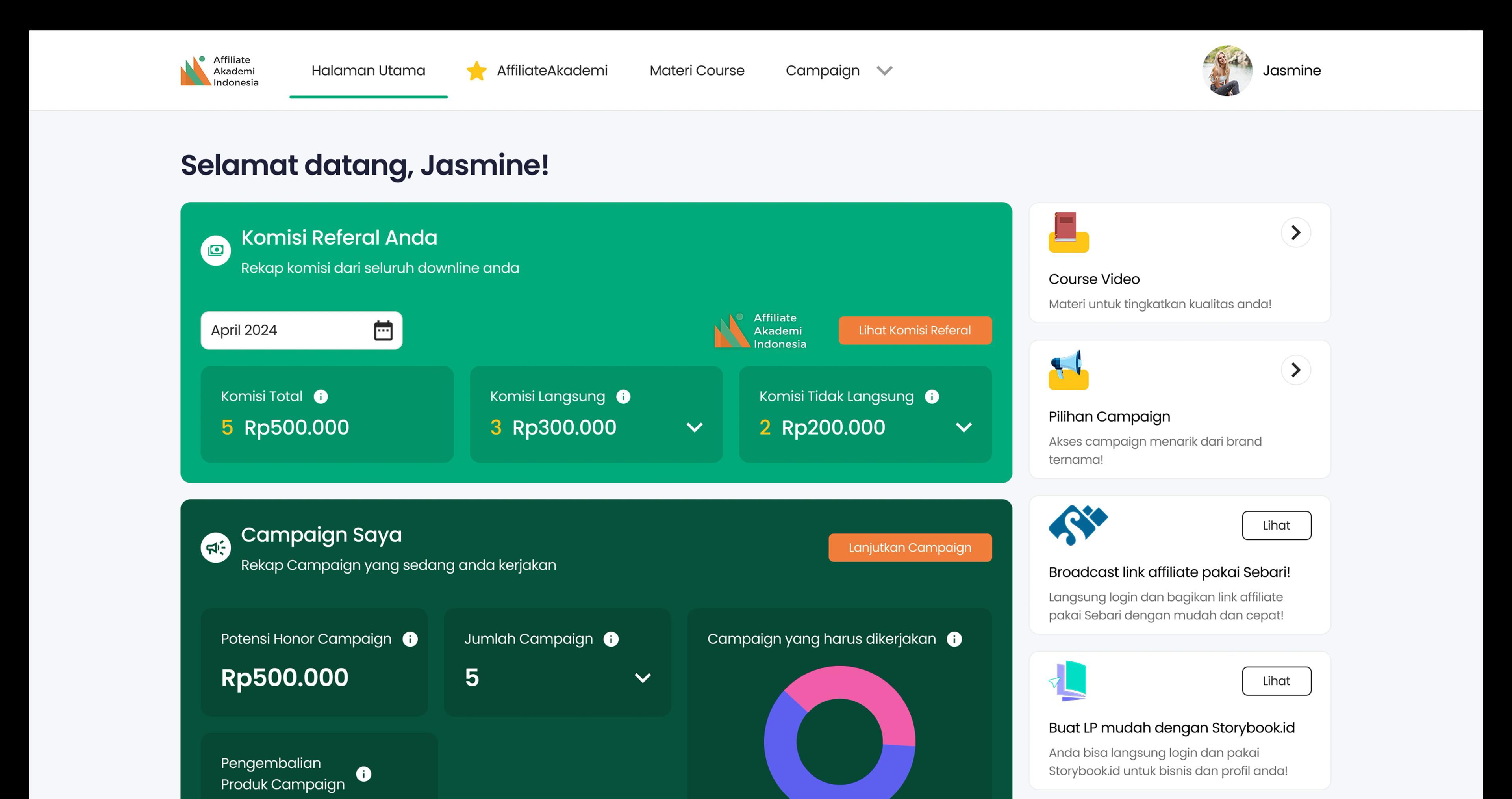Click the Sebari logo icon

pos(1078,525)
